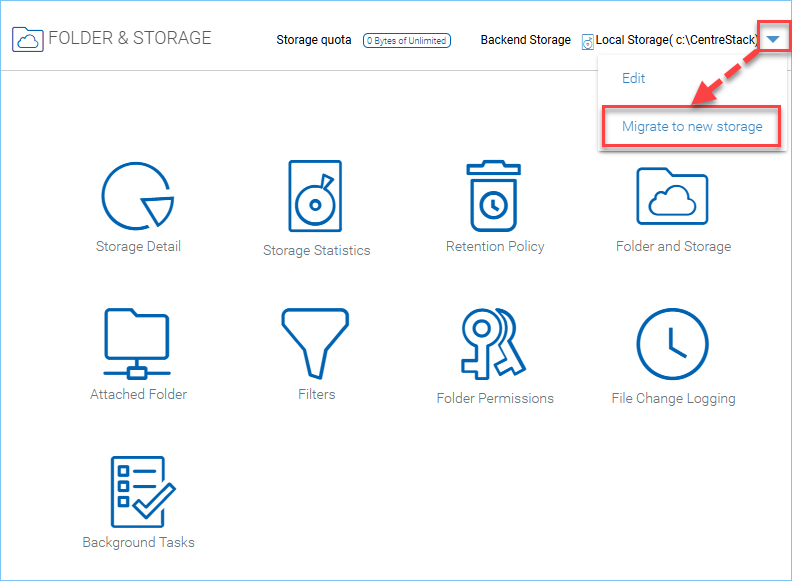Viewport: 792px width, 581px height.
Task: Open the Folder Permissions keys icon
Action: [x=493, y=344]
